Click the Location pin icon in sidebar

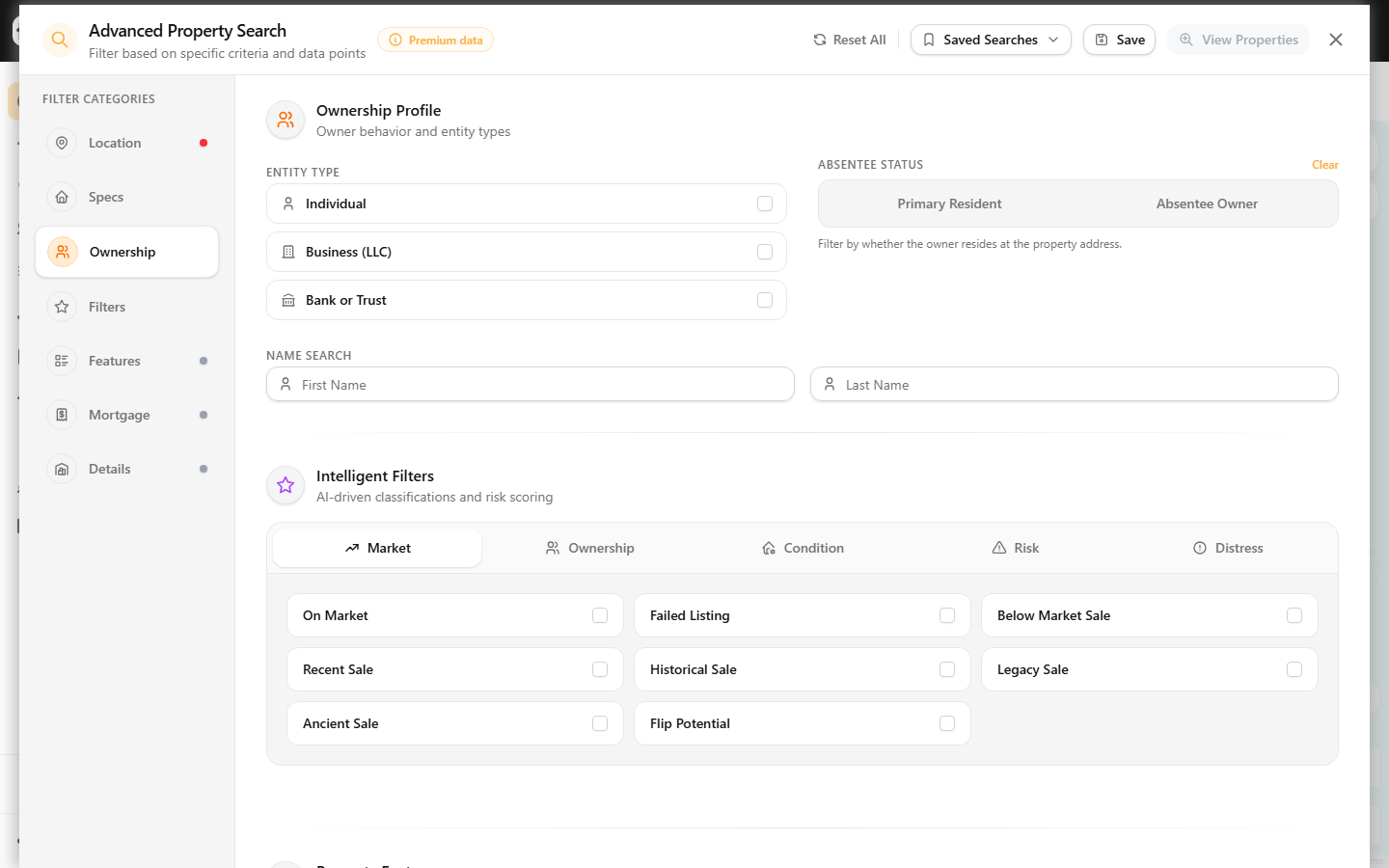click(62, 143)
